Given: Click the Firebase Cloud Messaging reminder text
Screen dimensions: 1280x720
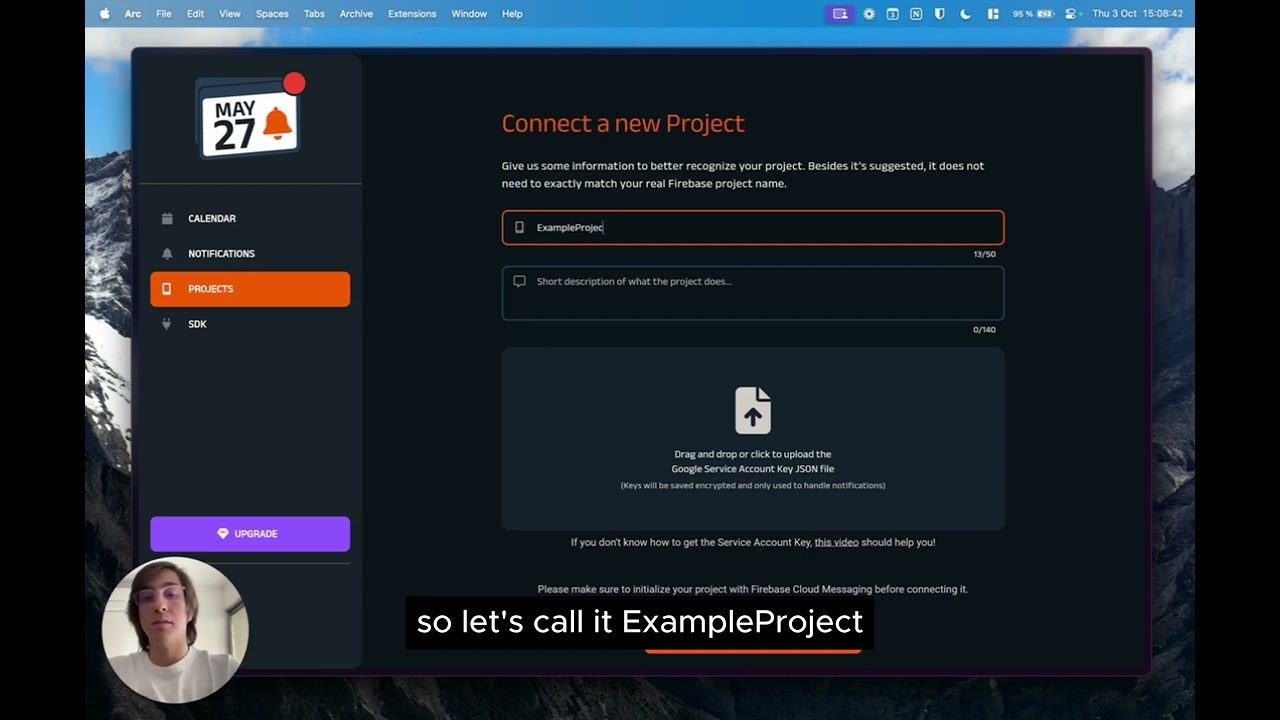Looking at the screenshot, I should 753,589.
